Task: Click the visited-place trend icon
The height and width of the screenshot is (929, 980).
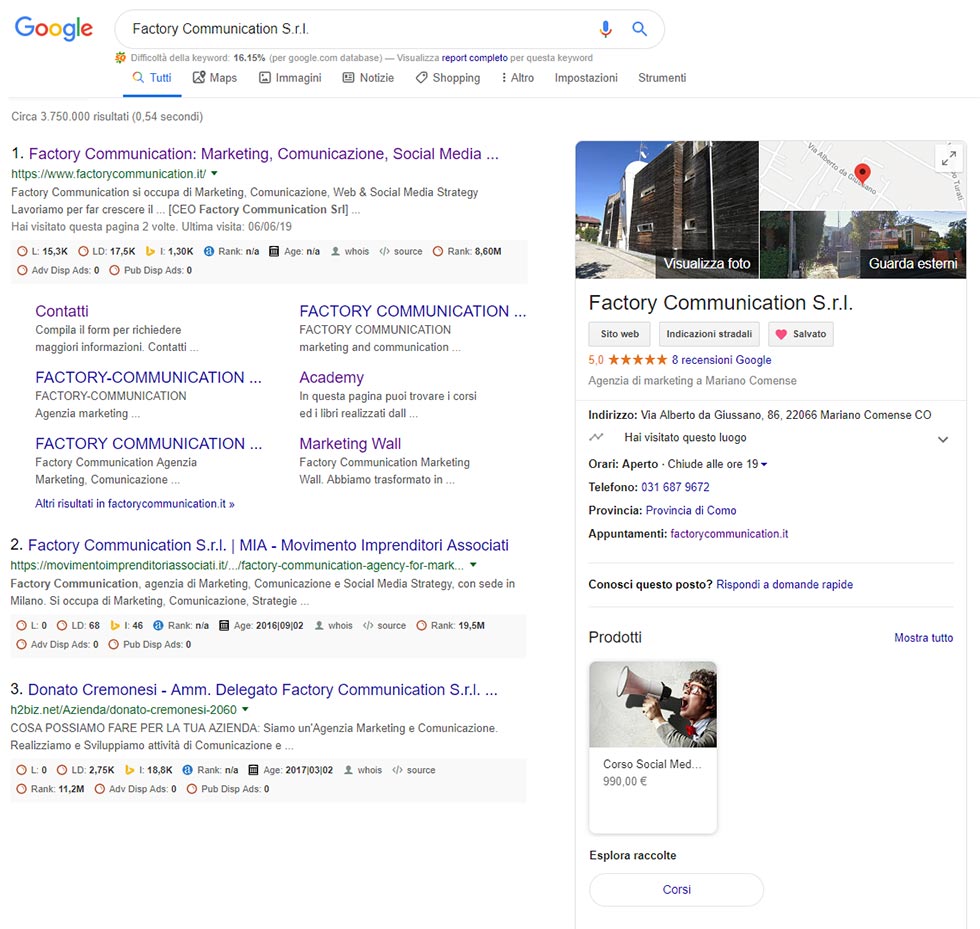Action: pos(596,437)
